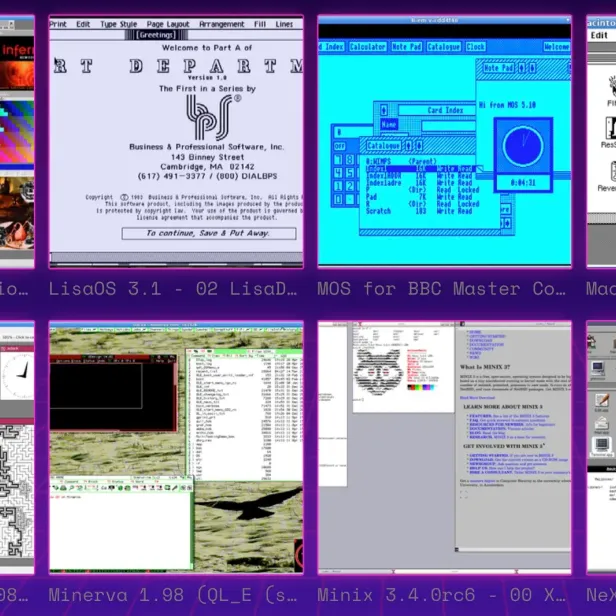Click the '0:WIMPS (Parent)' Catalogue entry
The height and width of the screenshot is (616, 616).
click(401, 161)
